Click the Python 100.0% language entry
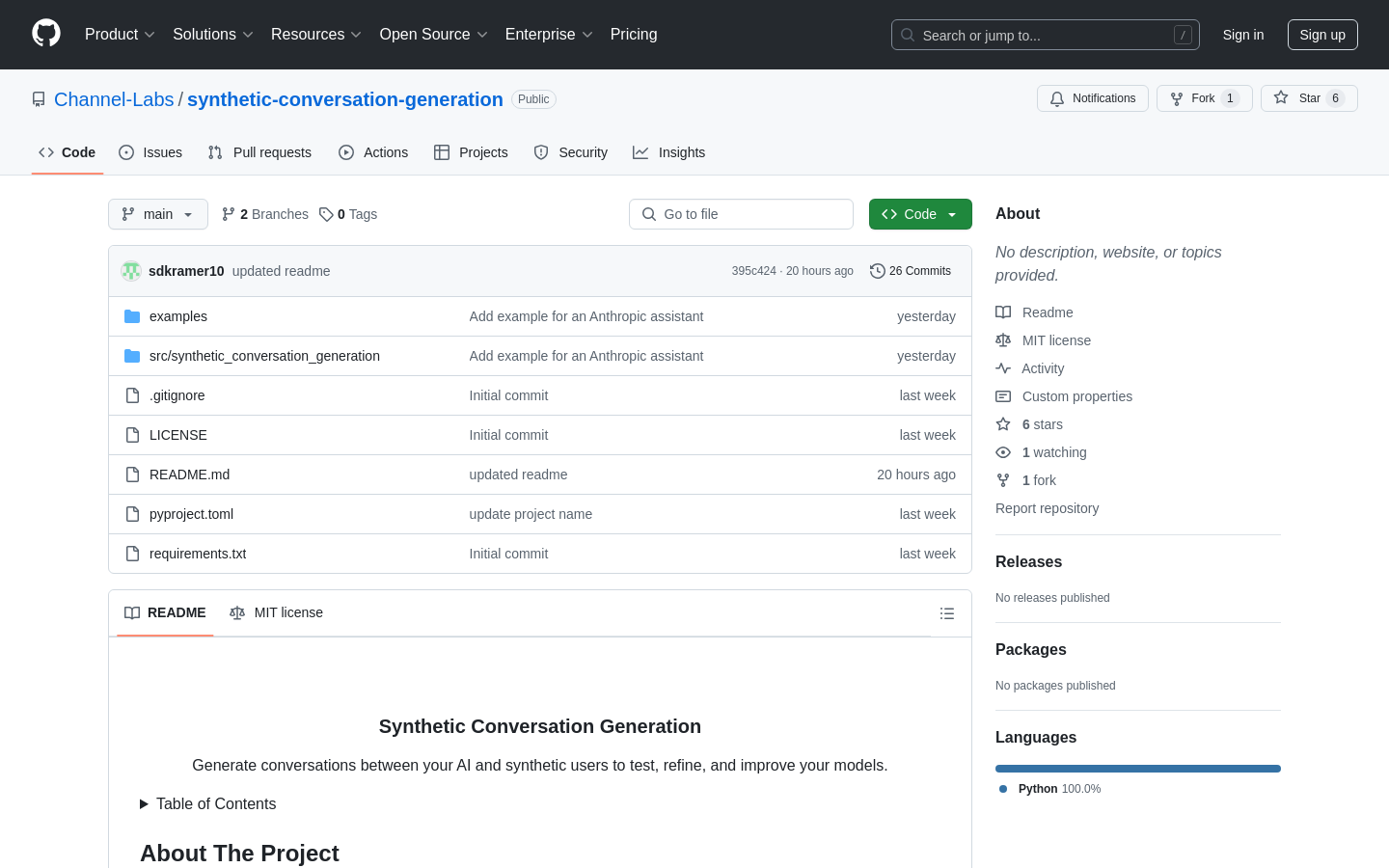The width and height of the screenshot is (1389, 868). [x=1049, y=789]
